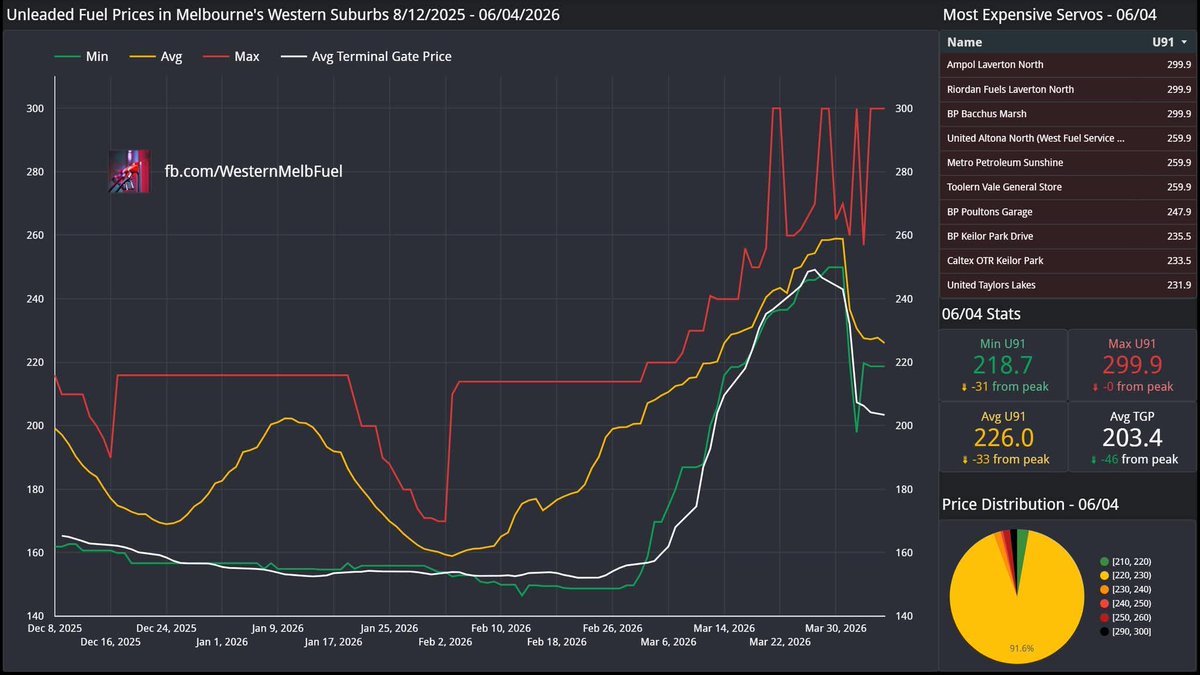
Task: Select the BP Bacchus Marsh row
Action: click(x=1068, y=114)
